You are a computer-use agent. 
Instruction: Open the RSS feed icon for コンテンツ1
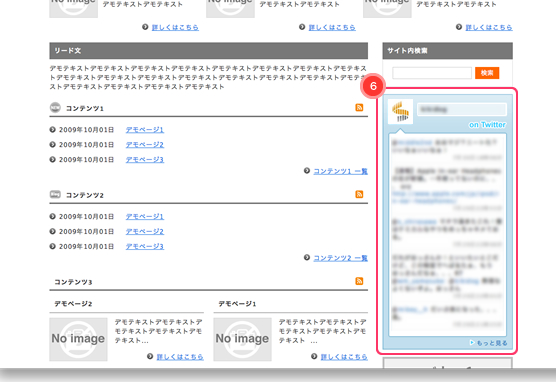(359, 107)
